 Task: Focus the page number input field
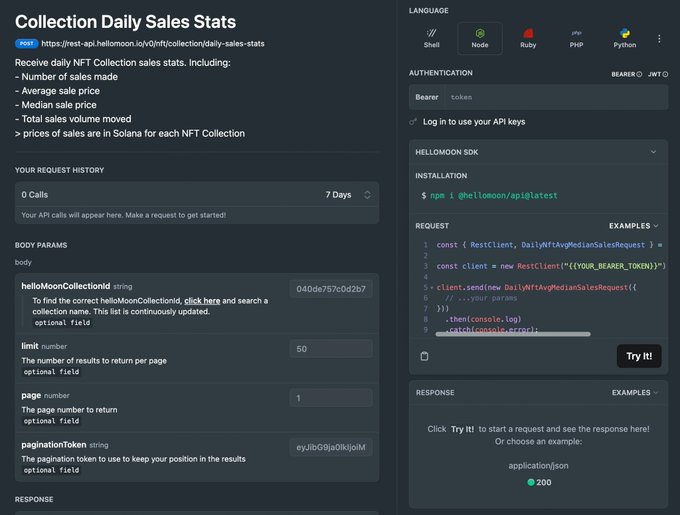click(331, 398)
